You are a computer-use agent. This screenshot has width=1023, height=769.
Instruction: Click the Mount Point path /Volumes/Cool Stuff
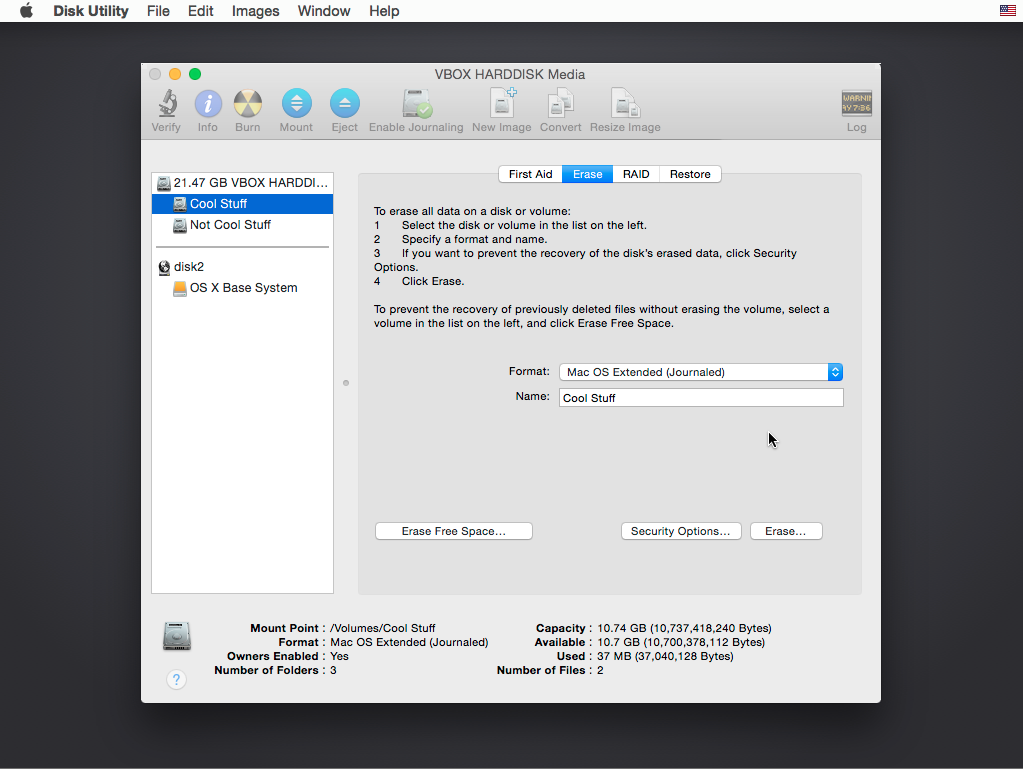click(x=382, y=628)
